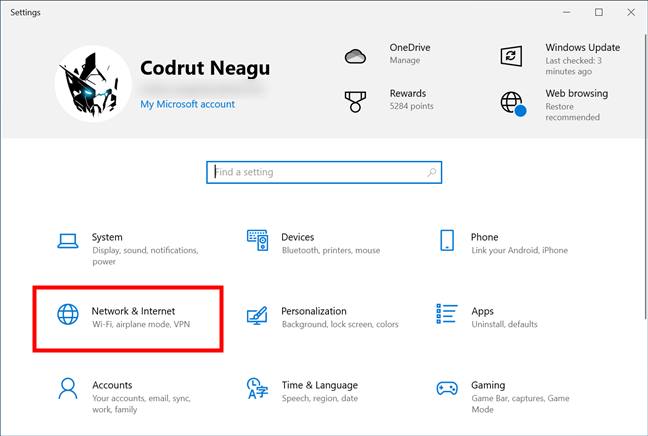Image resolution: width=648 pixels, height=436 pixels.
Task: Click 'Bluetooth, printers, mouse' description
Action: pyautogui.click(x=331, y=250)
